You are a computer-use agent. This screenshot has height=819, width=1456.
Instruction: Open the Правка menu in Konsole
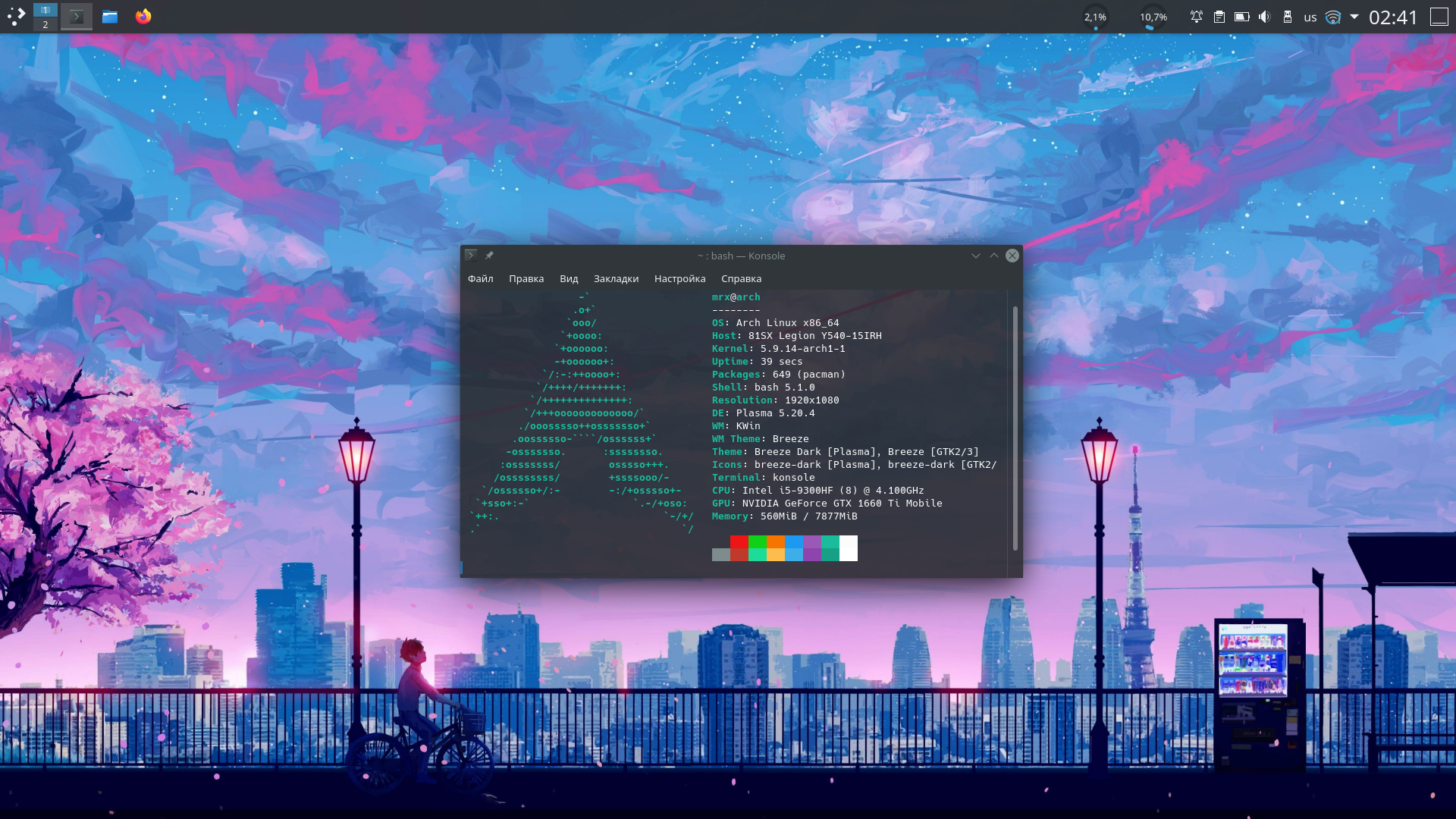coord(526,278)
